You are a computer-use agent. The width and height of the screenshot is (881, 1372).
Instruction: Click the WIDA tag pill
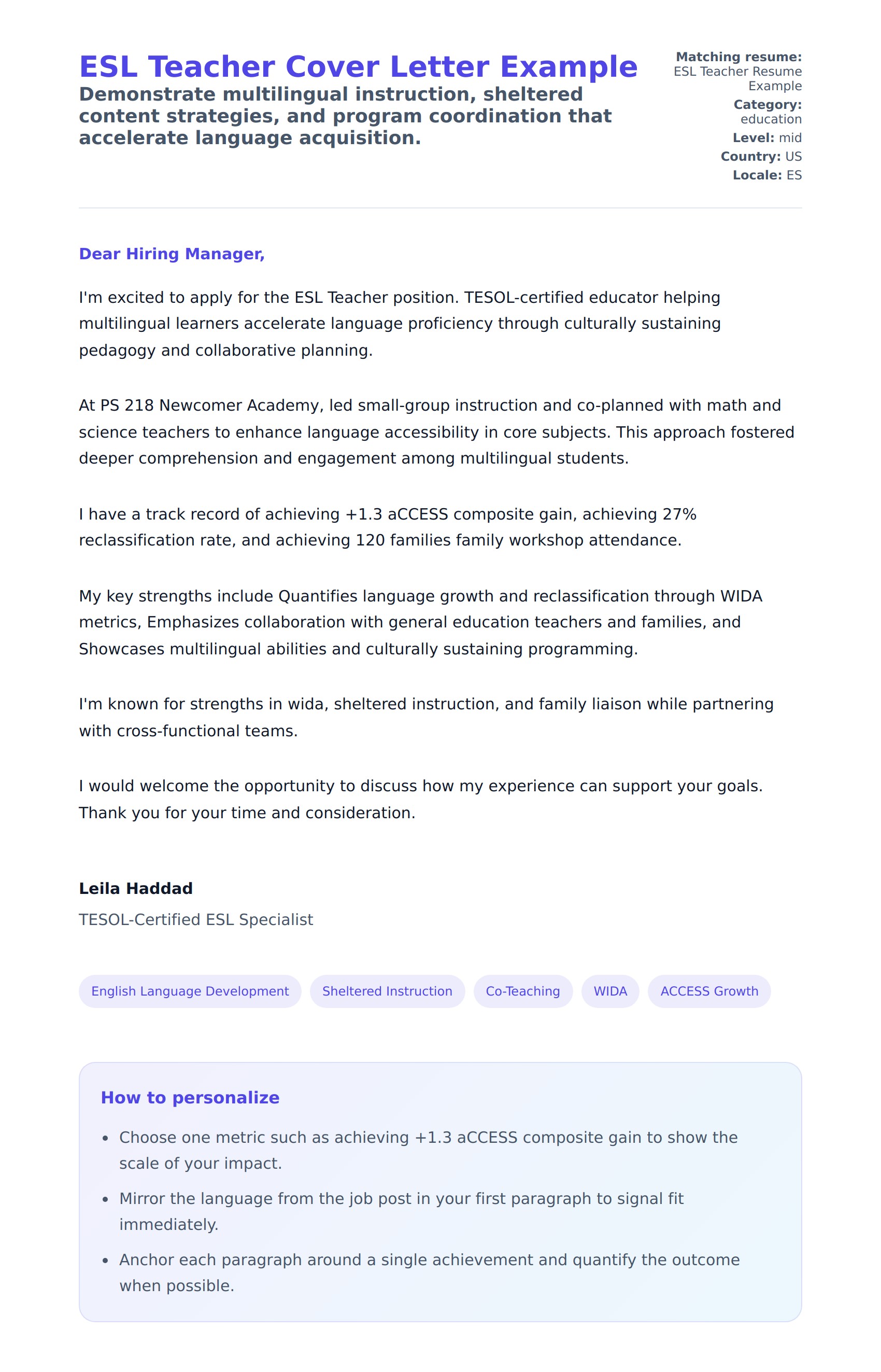tap(610, 991)
